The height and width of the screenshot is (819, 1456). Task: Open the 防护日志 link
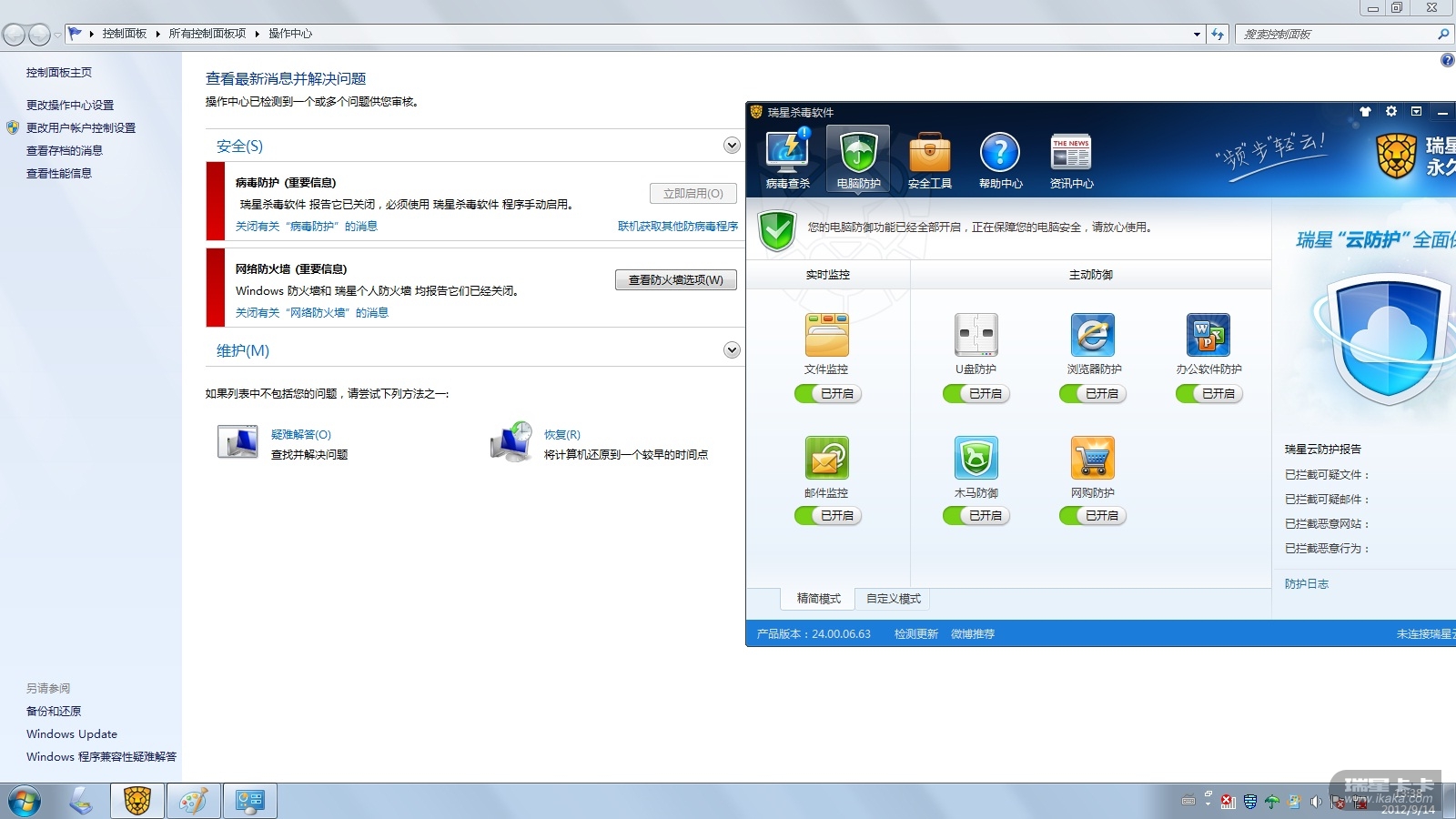1307,584
